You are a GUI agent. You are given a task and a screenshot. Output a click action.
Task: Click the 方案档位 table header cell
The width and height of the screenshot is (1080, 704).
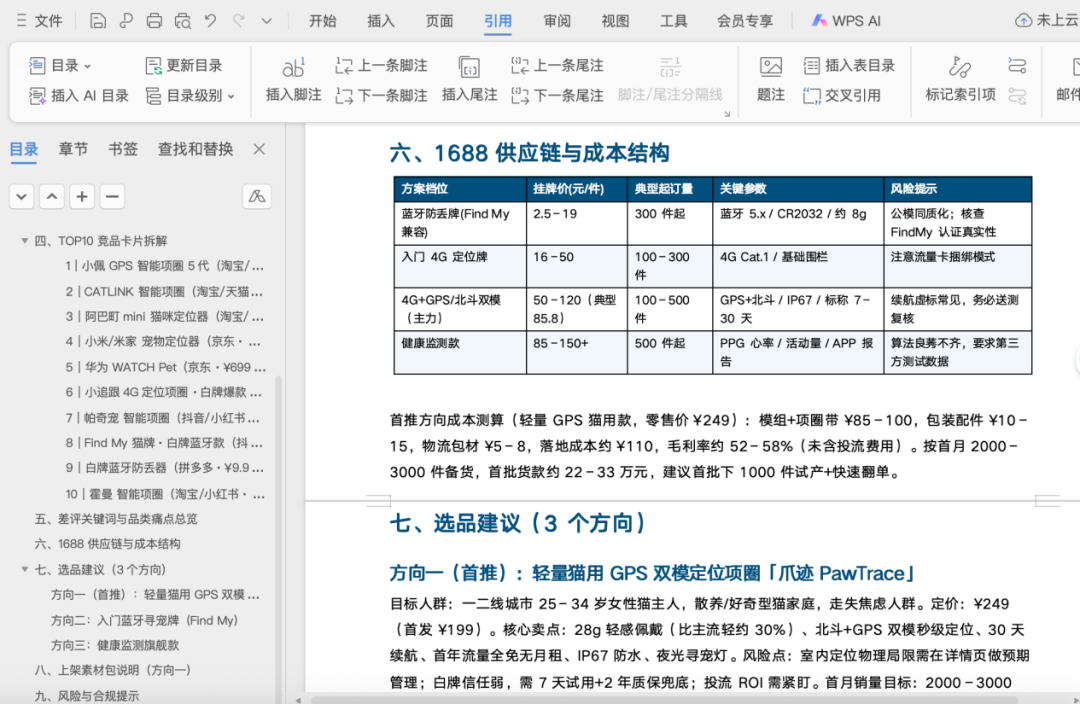tap(460, 189)
